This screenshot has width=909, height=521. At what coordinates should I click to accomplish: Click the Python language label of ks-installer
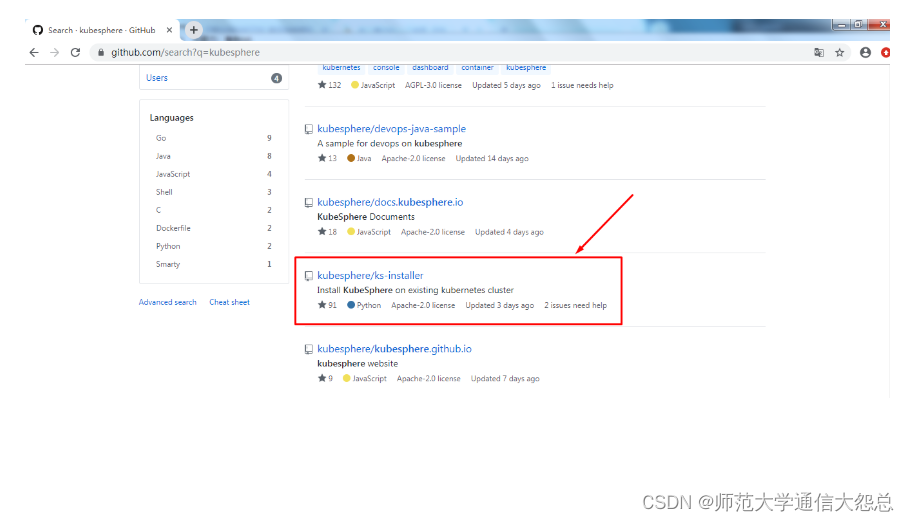coord(364,305)
